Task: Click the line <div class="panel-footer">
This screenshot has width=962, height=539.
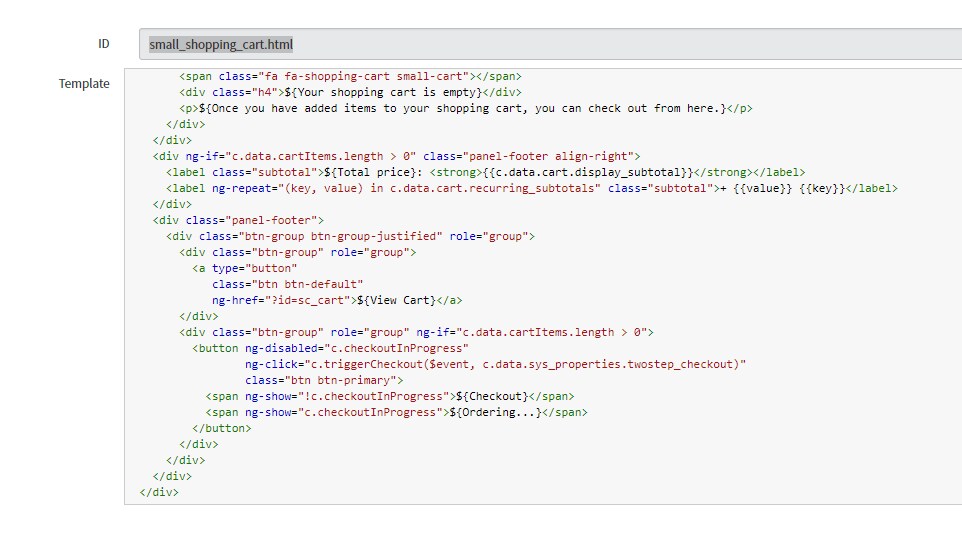Action: pyautogui.click(x=238, y=220)
